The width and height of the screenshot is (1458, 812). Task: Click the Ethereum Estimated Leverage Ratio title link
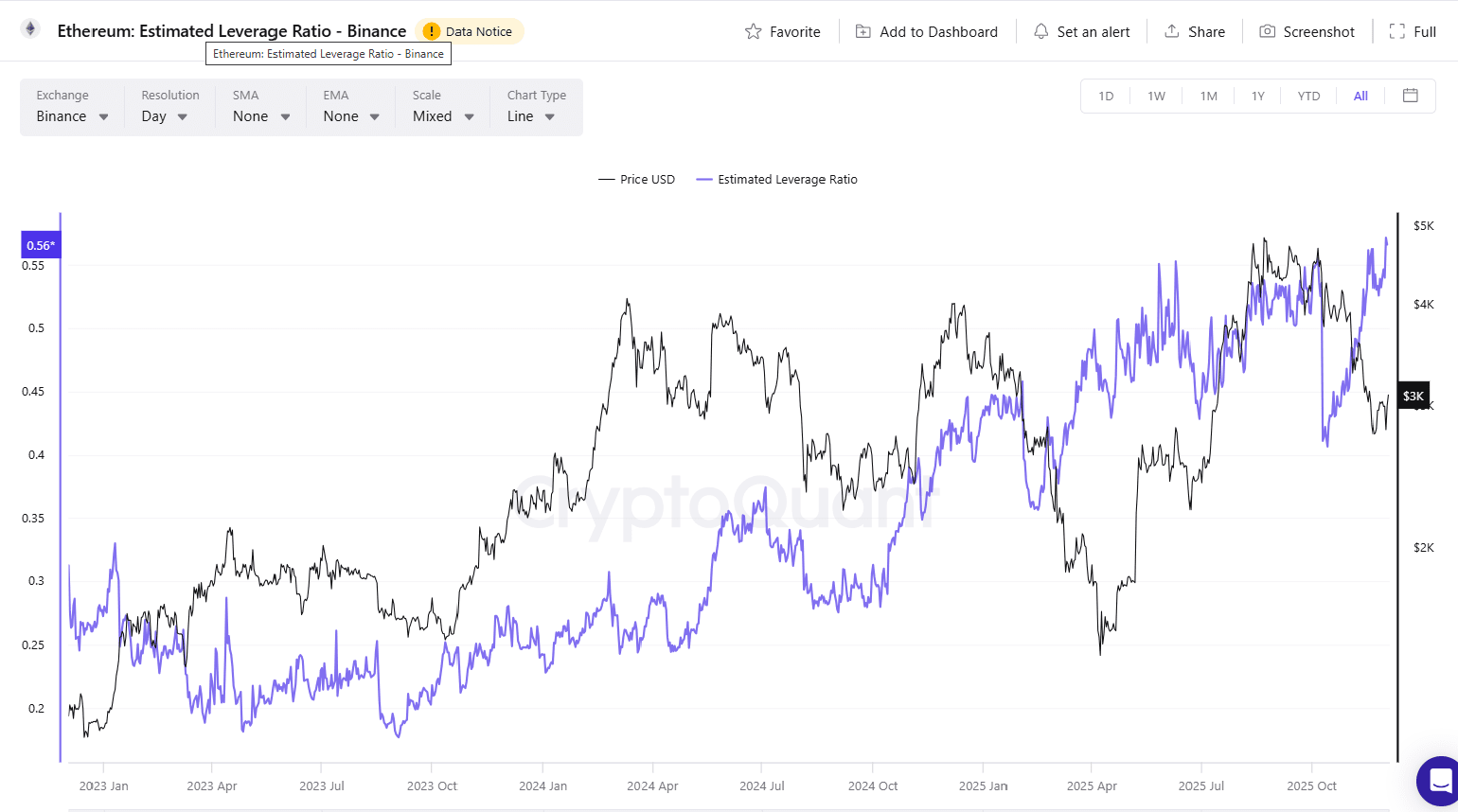232,30
